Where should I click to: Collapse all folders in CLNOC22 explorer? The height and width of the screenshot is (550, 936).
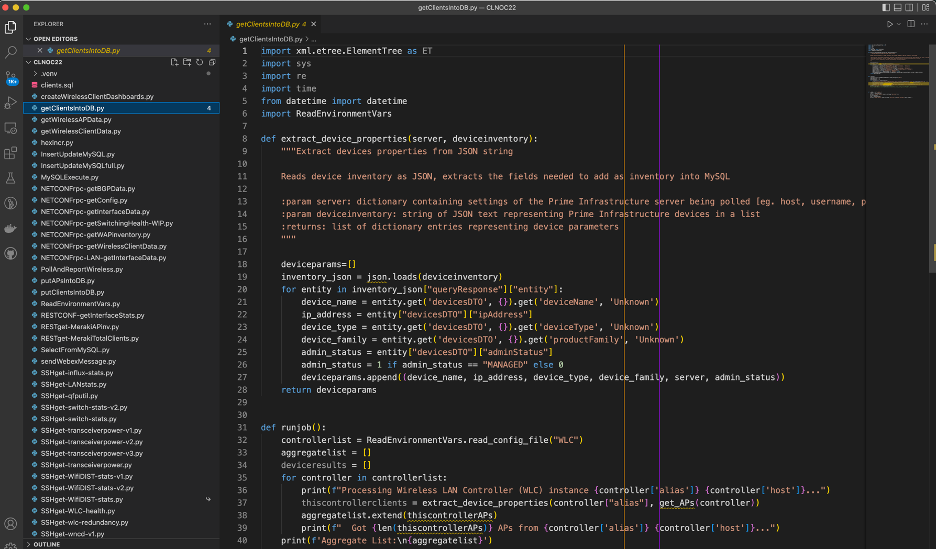(212, 62)
